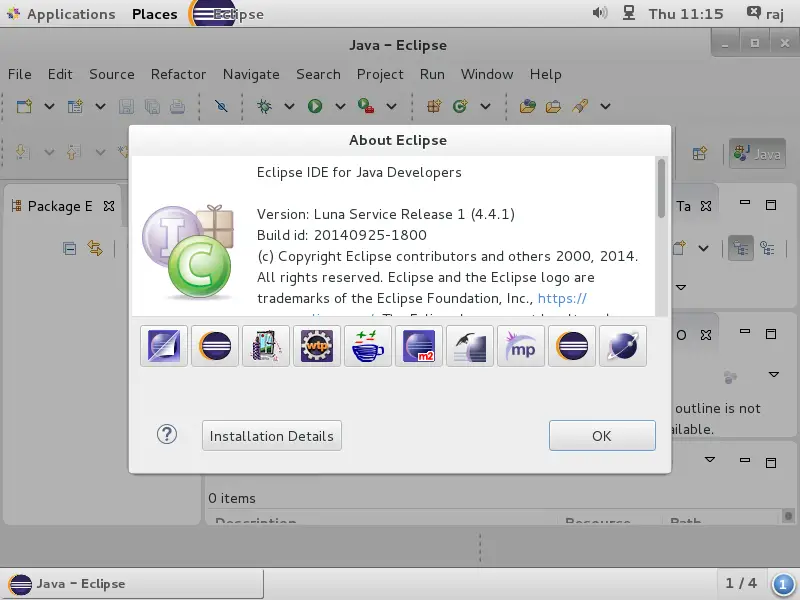Image resolution: width=800 pixels, height=600 pixels.
Task: Click the Debug bug icon
Action: (264, 106)
